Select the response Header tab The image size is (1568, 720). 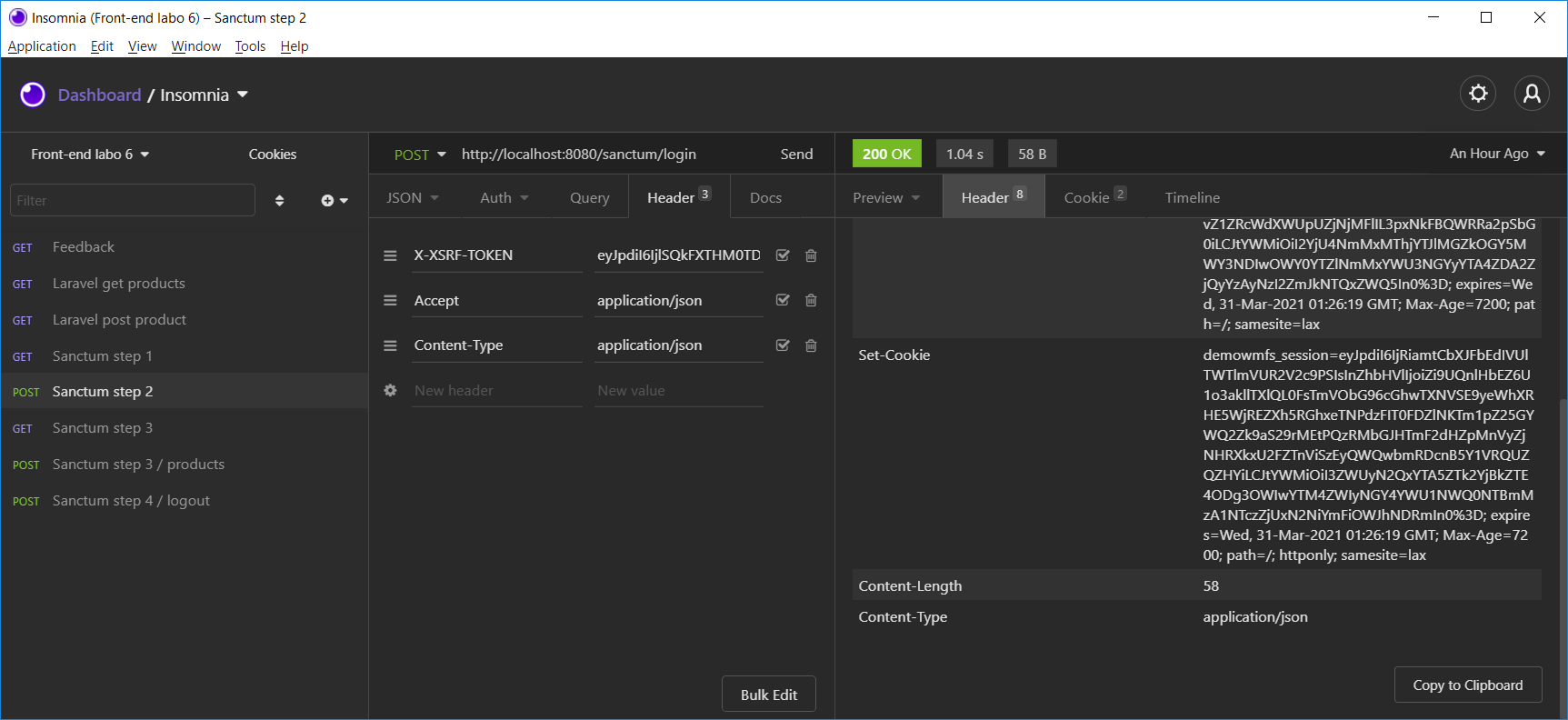(993, 197)
